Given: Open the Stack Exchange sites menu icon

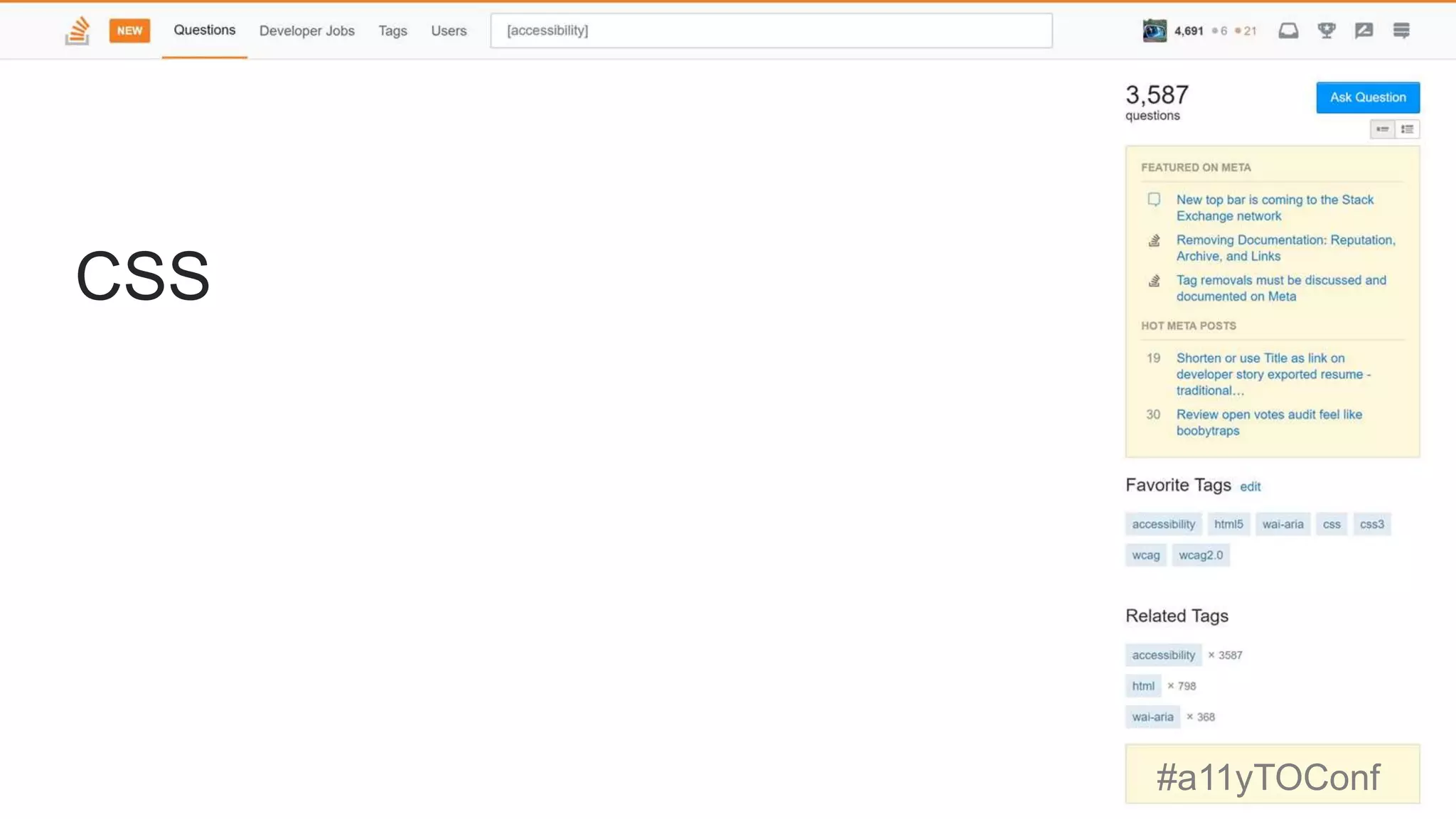Looking at the screenshot, I should pyautogui.click(x=1401, y=31).
